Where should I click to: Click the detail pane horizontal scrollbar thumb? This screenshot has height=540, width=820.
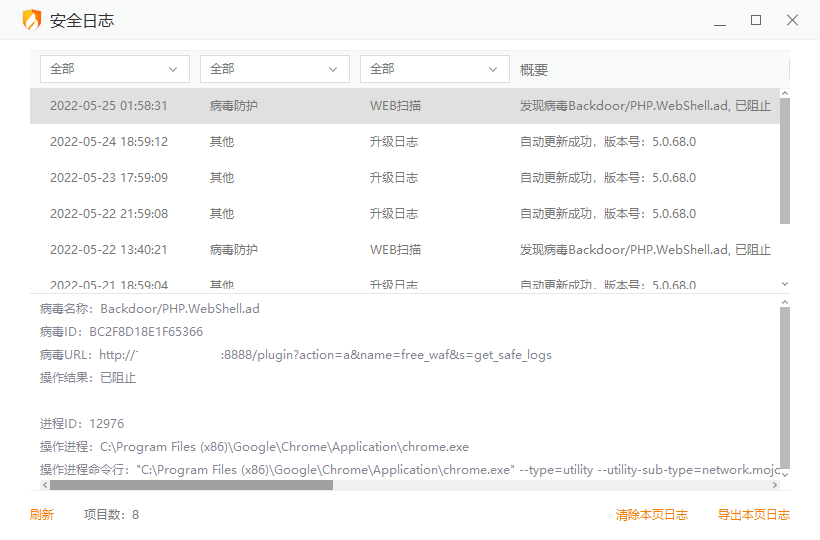pos(190,485)
